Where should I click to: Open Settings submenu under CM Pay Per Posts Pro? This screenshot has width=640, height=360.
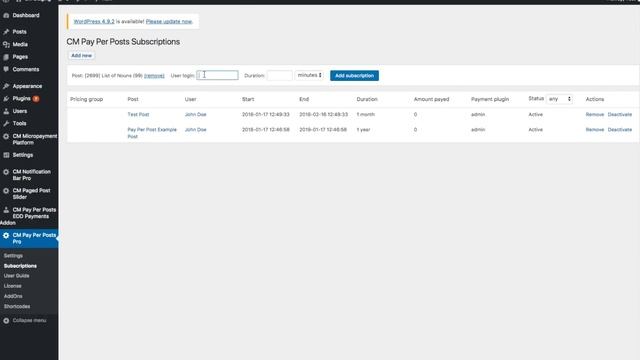click(13, 256)
